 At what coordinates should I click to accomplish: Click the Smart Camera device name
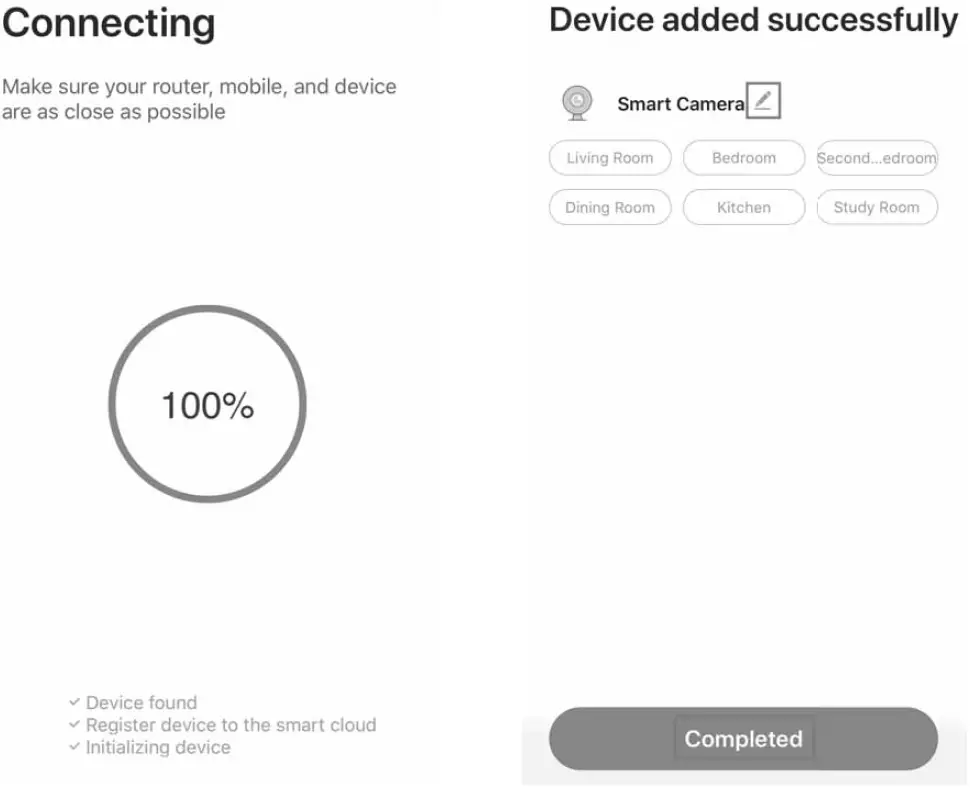point(680,104)
